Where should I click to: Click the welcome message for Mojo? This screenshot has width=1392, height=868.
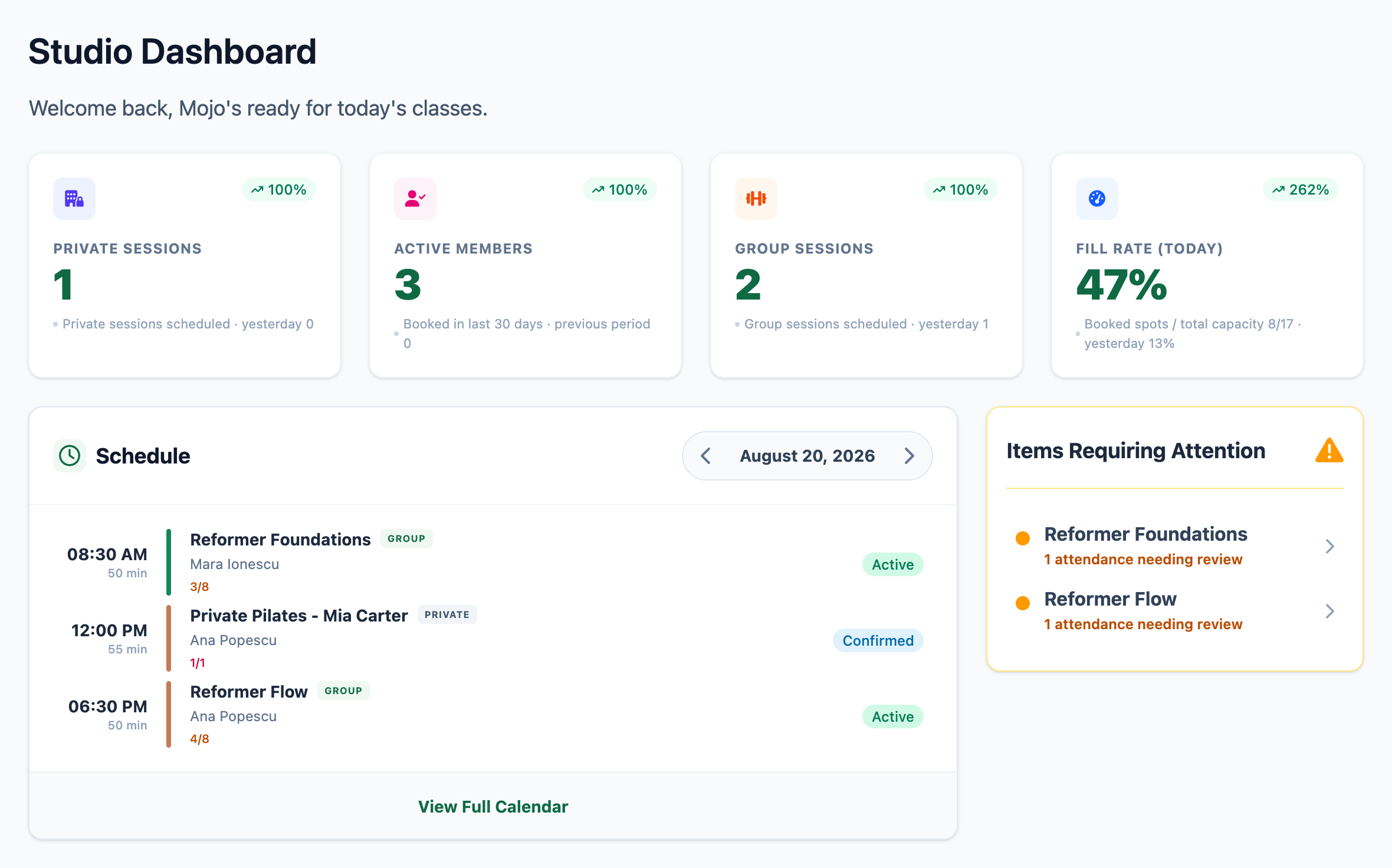click(258, 108)
